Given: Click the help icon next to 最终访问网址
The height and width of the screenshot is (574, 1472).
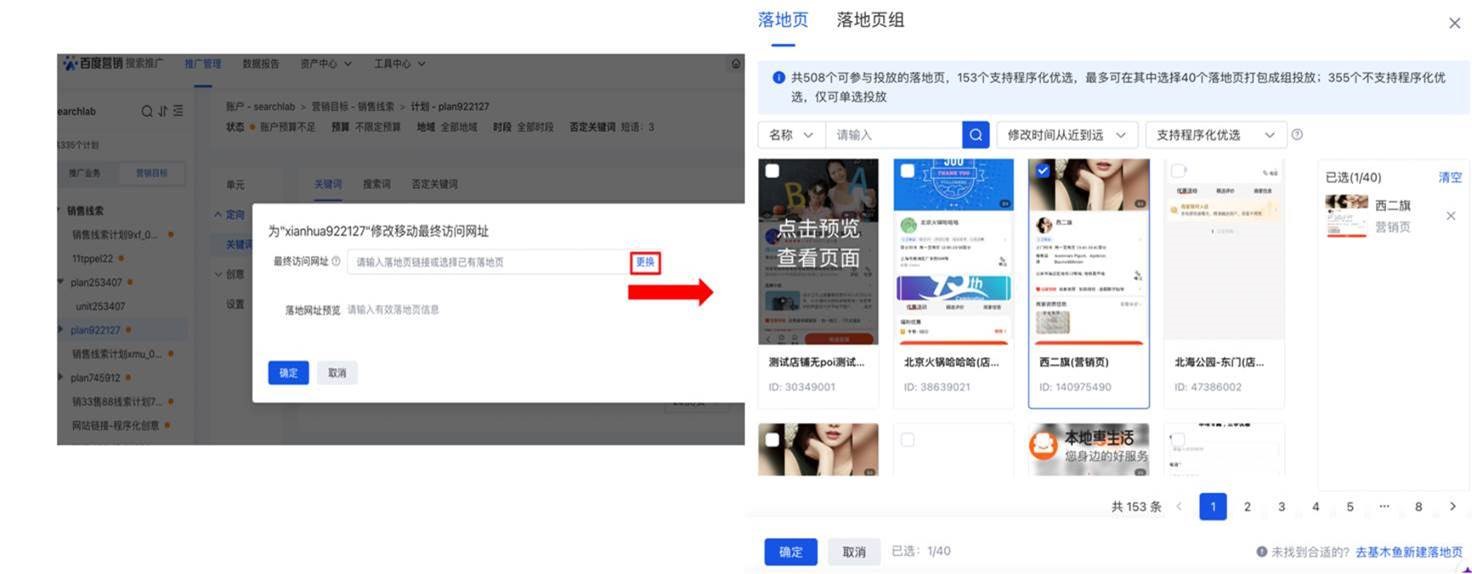Looking at the screenshot, I should [336, 262].
